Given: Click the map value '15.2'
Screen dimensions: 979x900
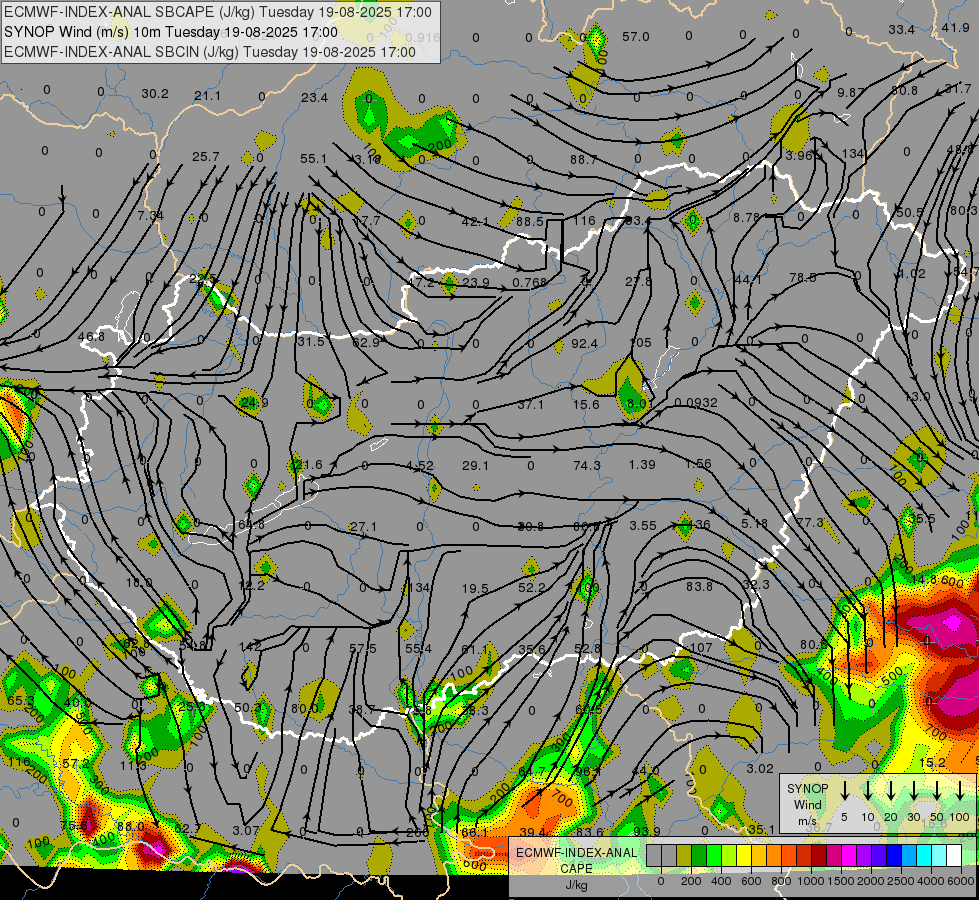Looking at the screenshot, I should click(x=932, y=762).
